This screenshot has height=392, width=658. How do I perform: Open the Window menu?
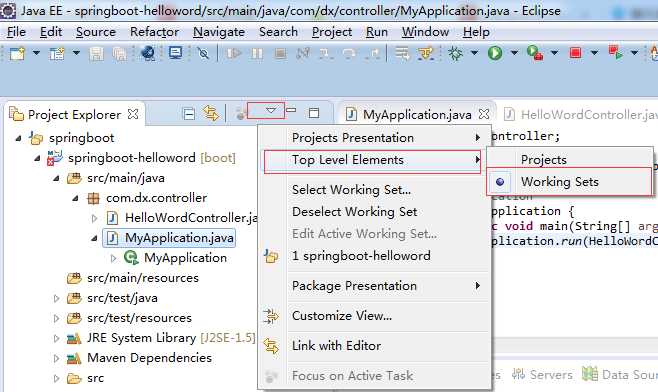(425, 32)
